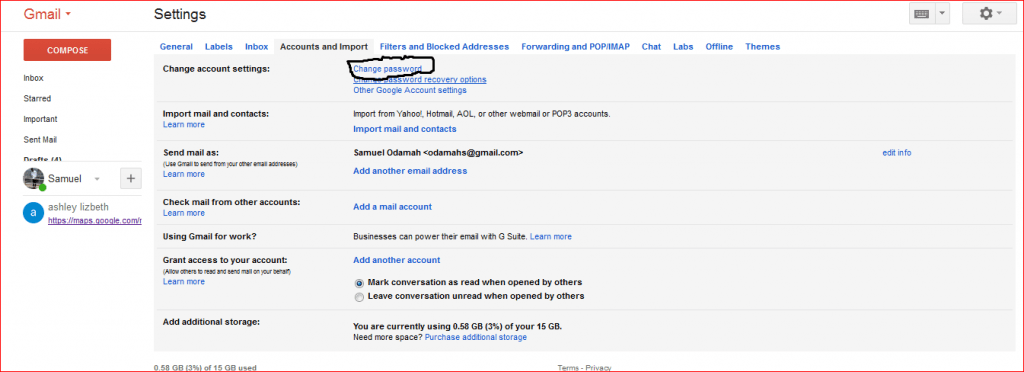The image size is (1024, 372).
Task: Click Learn more under Check mail
Action: [184, 213]
